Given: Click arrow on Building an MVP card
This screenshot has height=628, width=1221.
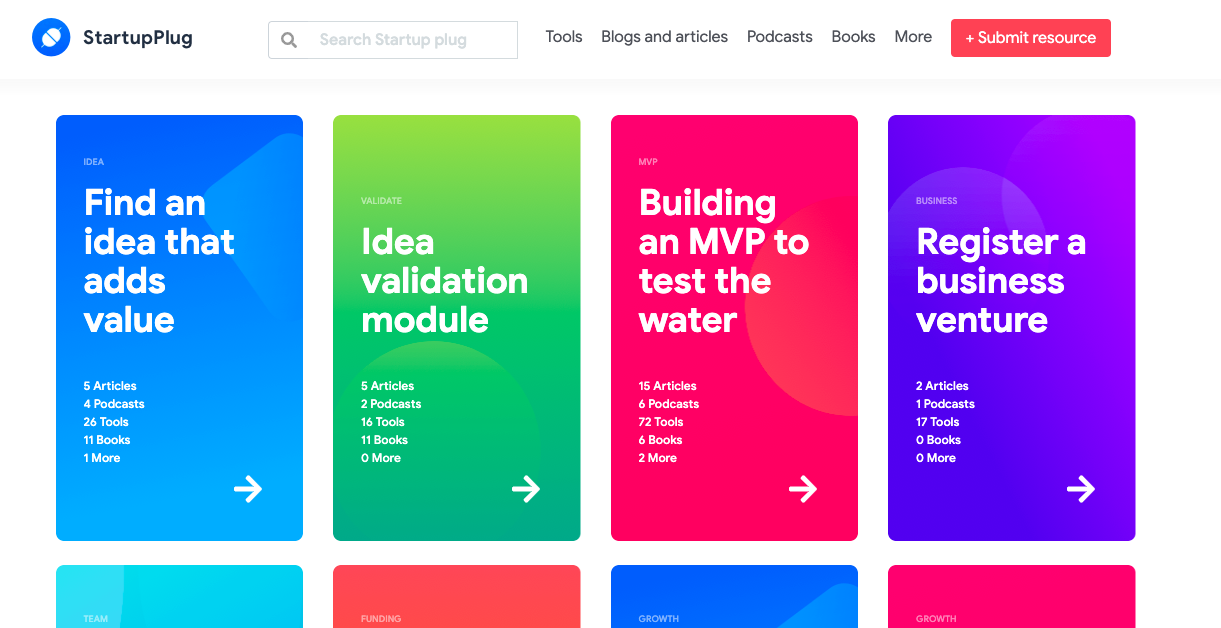Looking at the screenshot, I should (x=802, y=489).
